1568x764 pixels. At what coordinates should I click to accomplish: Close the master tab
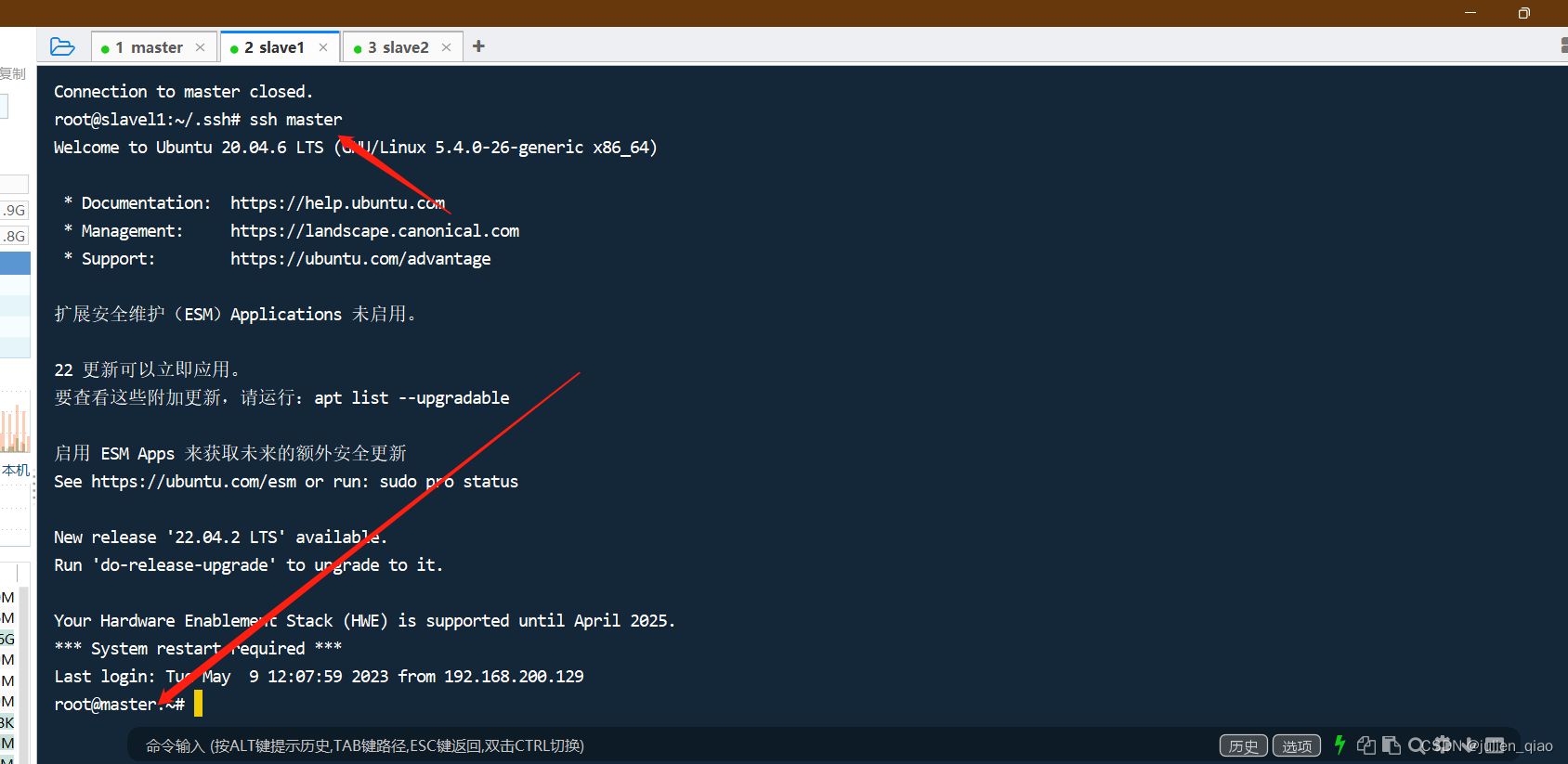200,47
